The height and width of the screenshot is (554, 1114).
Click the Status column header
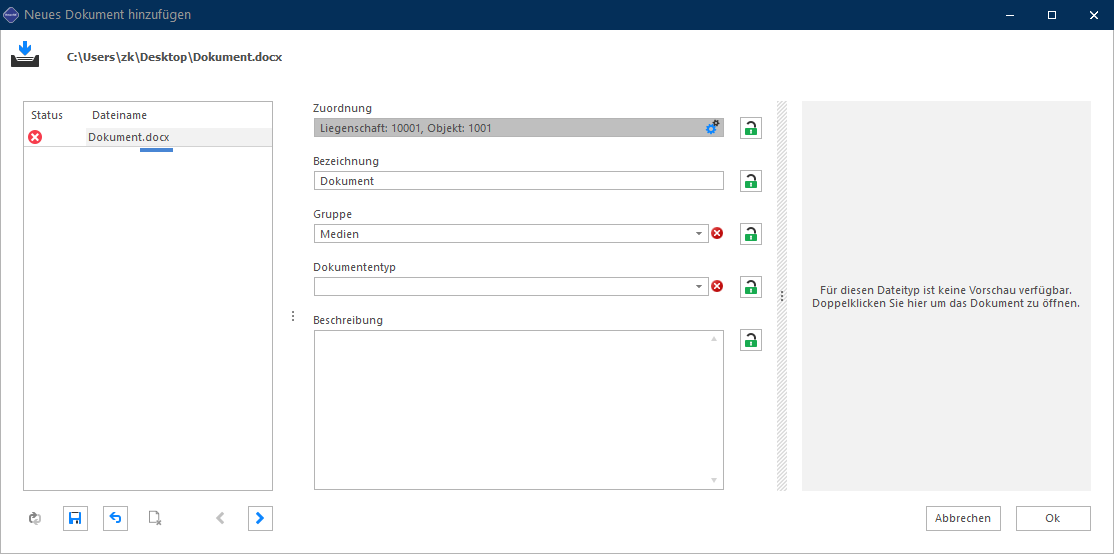click(x=47, y=115)
